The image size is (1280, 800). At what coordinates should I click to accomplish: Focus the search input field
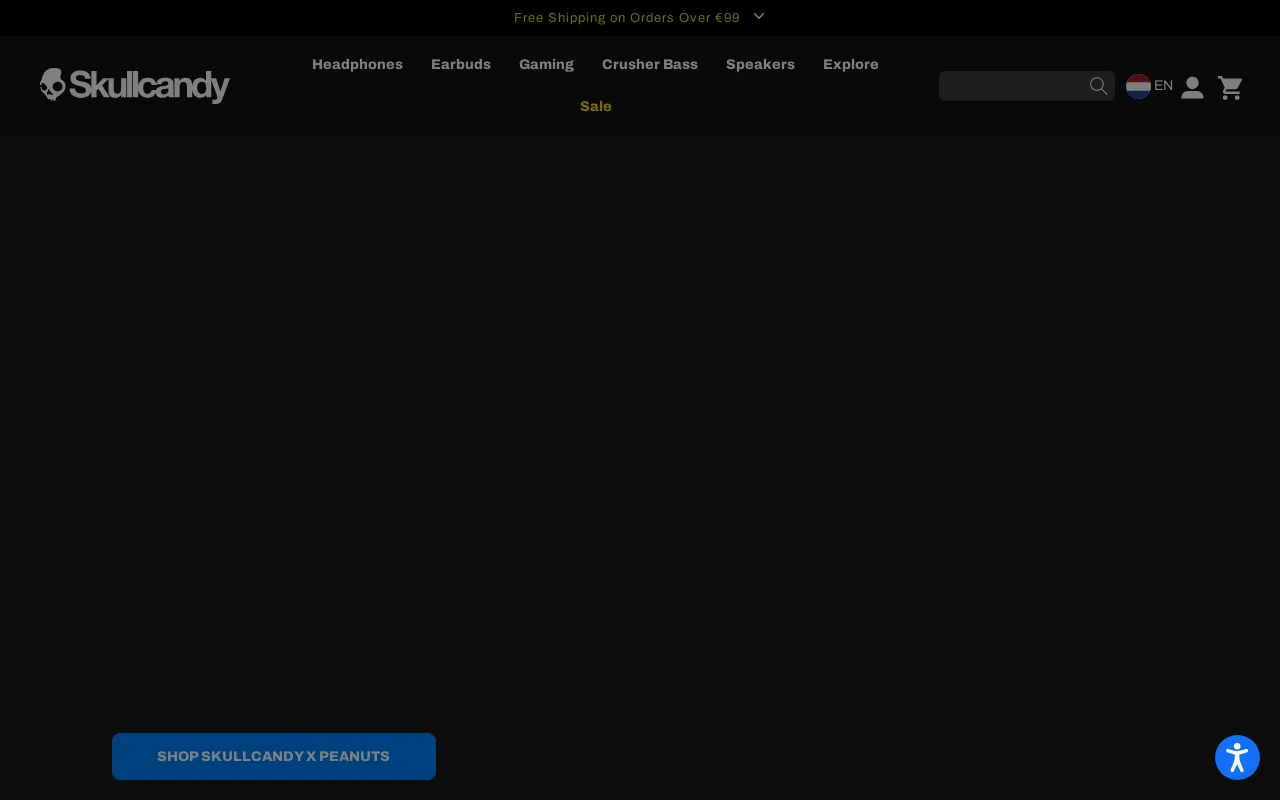point(1012,86)
